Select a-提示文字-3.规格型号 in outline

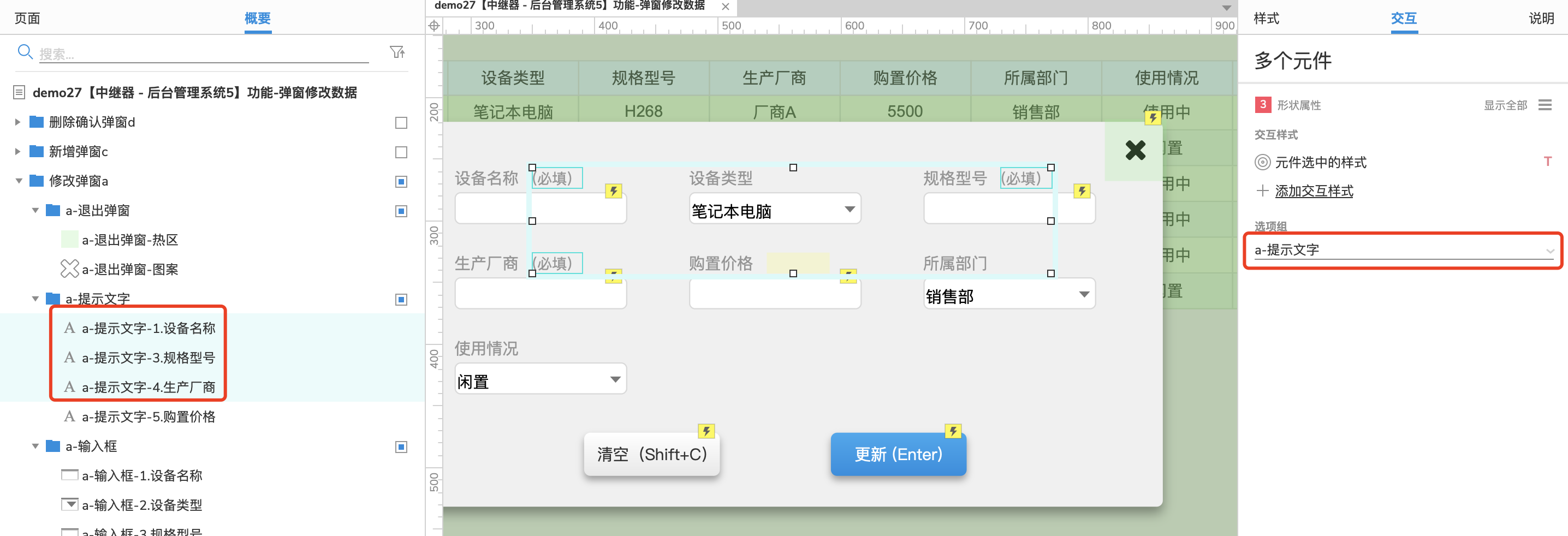(x=149, y=358)
